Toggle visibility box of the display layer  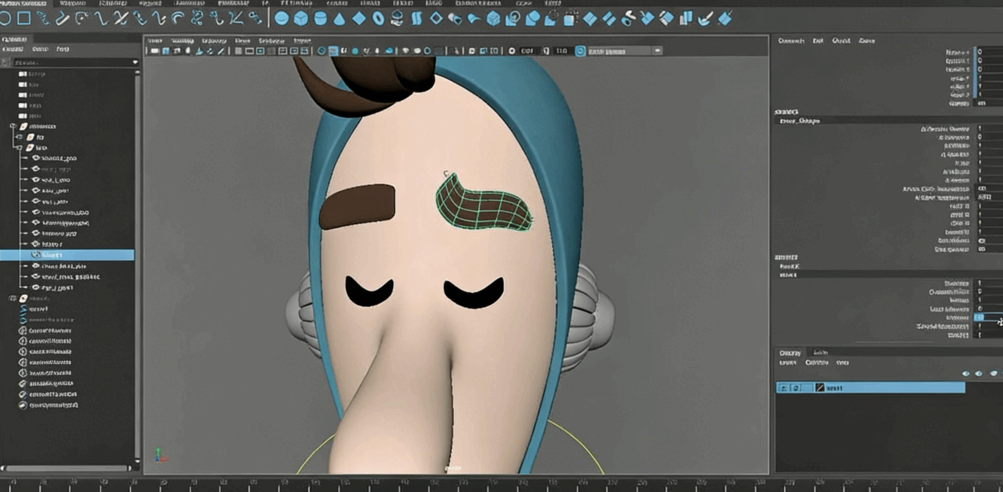(x=784, y=388)
